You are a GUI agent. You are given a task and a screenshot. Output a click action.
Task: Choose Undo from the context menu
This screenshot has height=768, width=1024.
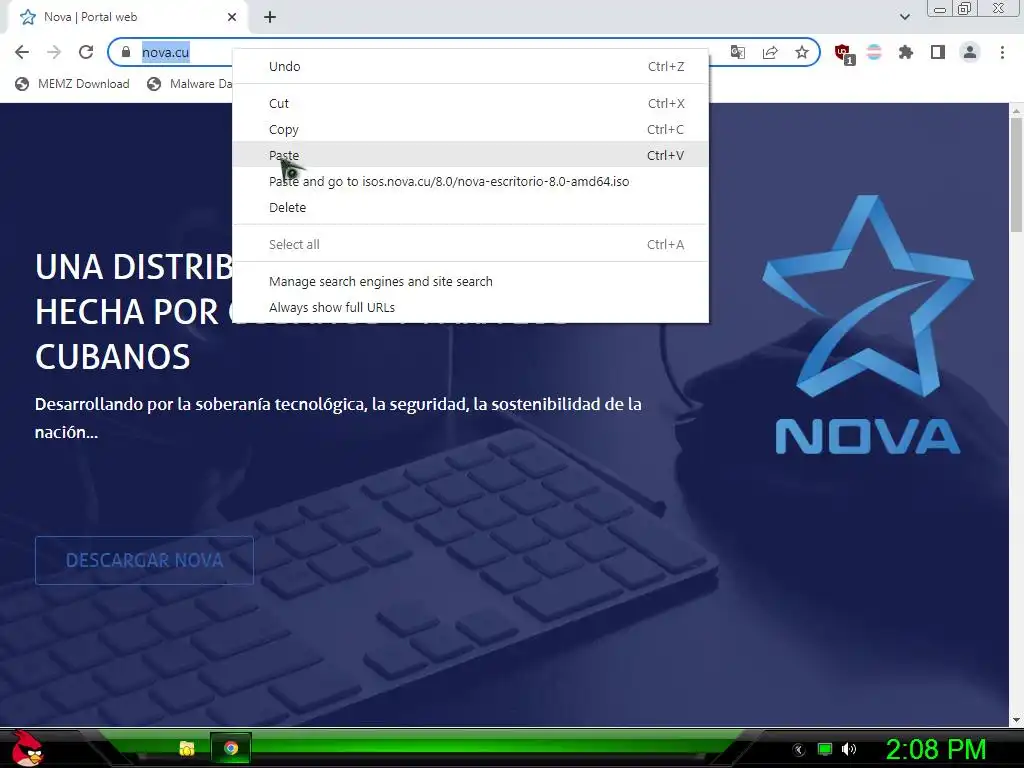pyautogui.click(x=470, y=67)
